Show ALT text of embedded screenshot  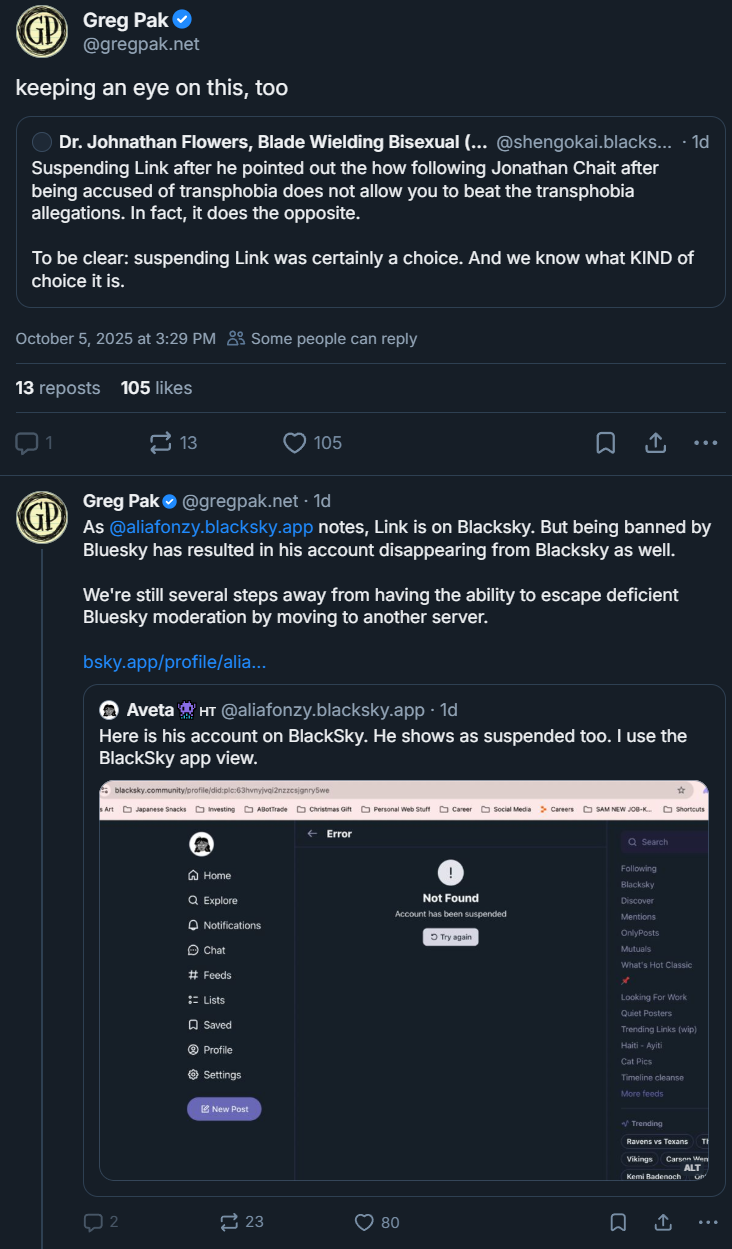pyautogui.click(x=692, y=1167)
